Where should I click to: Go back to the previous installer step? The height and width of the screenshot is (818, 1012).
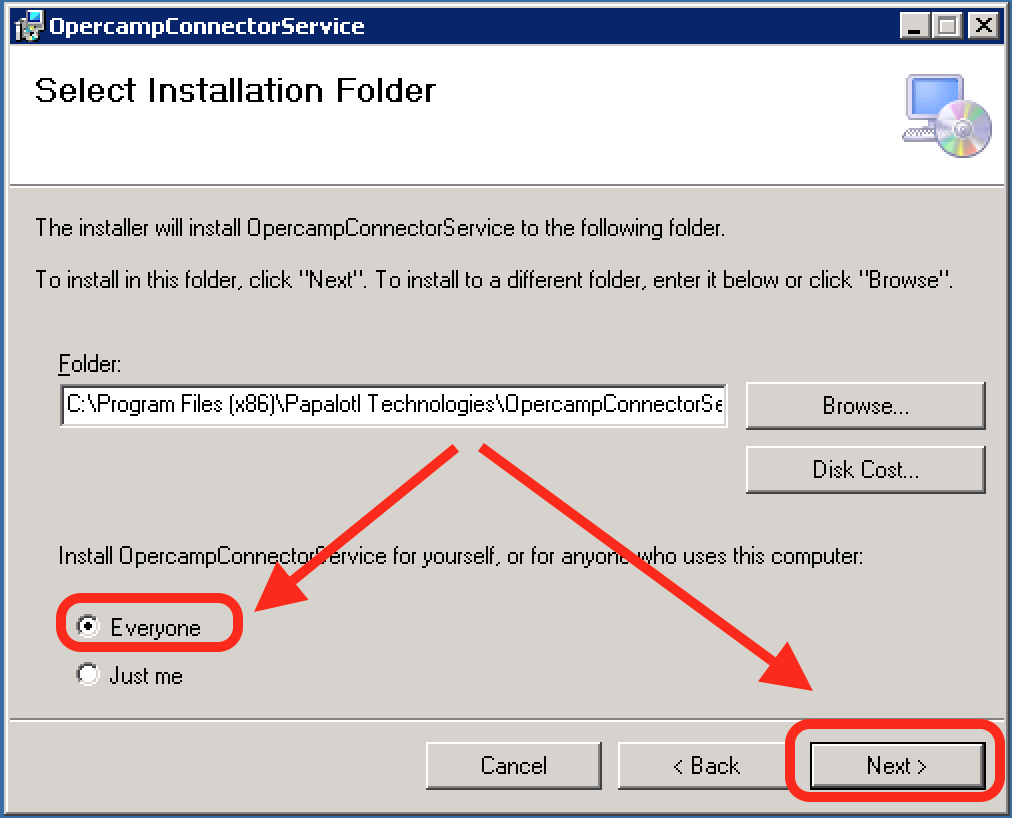click(x=705, y=766)
